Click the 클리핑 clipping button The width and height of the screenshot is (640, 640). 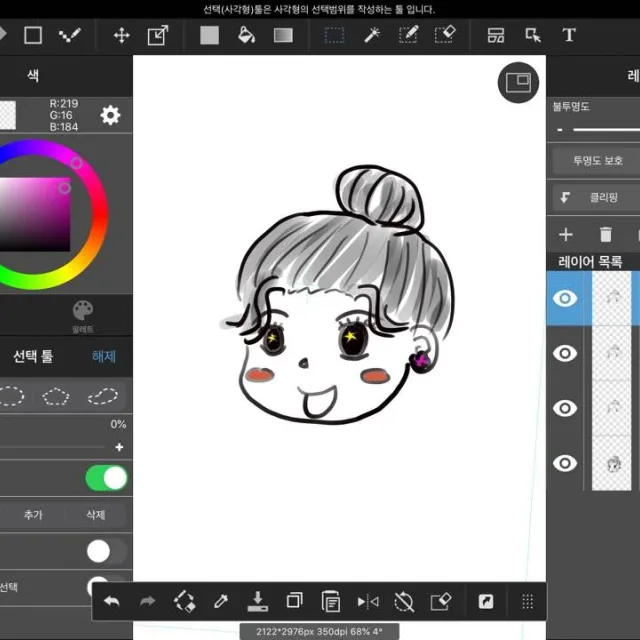(598, 198)
